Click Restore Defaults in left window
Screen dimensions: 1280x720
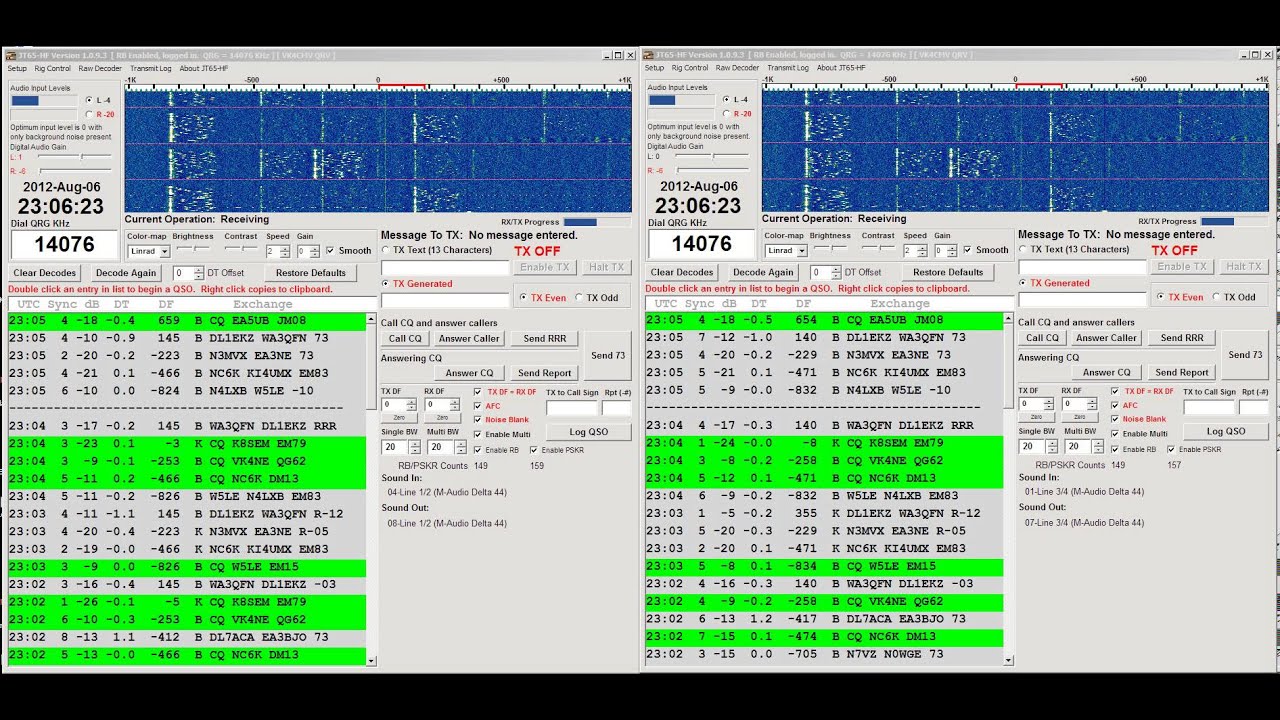[311, 273]
